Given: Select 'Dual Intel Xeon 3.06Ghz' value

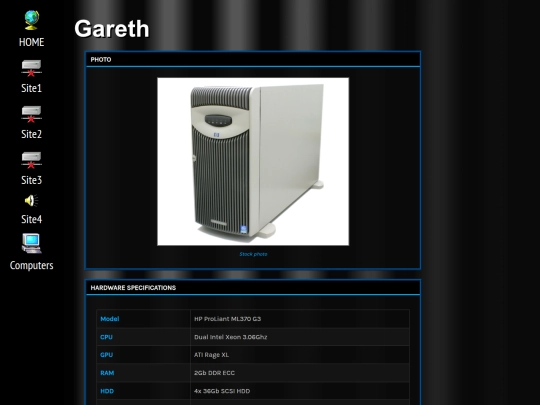Looking at the screenshot, I should [230, 337].
